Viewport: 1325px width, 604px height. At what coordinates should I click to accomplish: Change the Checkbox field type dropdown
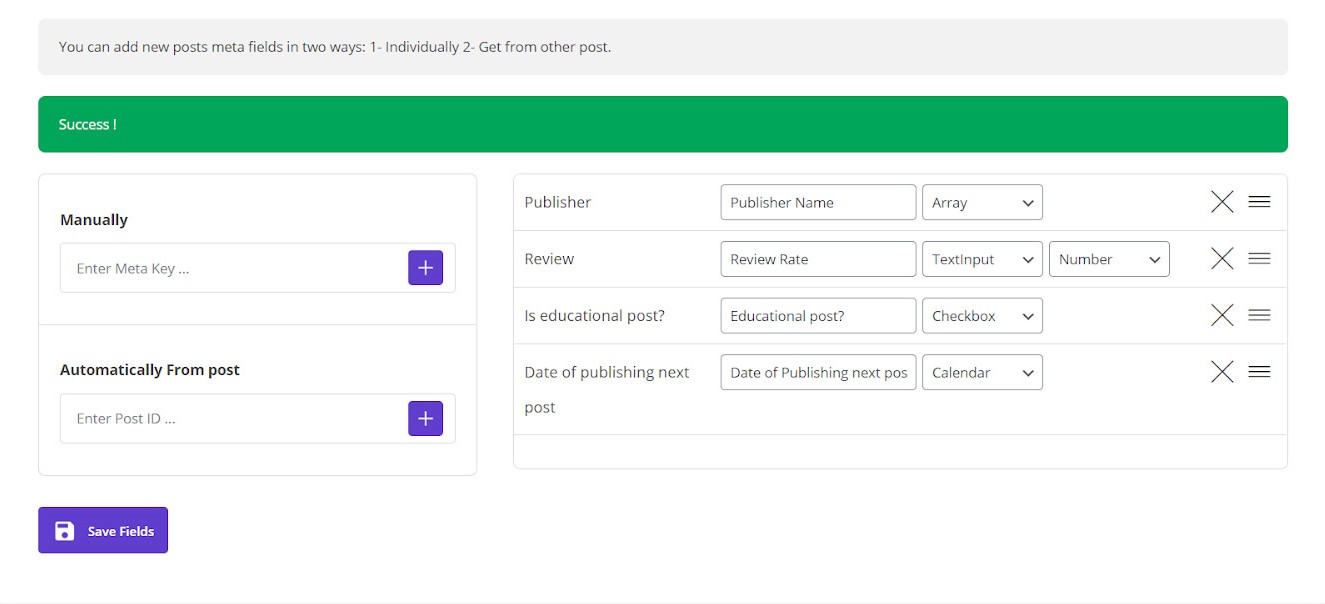pyautogui.click(x=981, y=316)
